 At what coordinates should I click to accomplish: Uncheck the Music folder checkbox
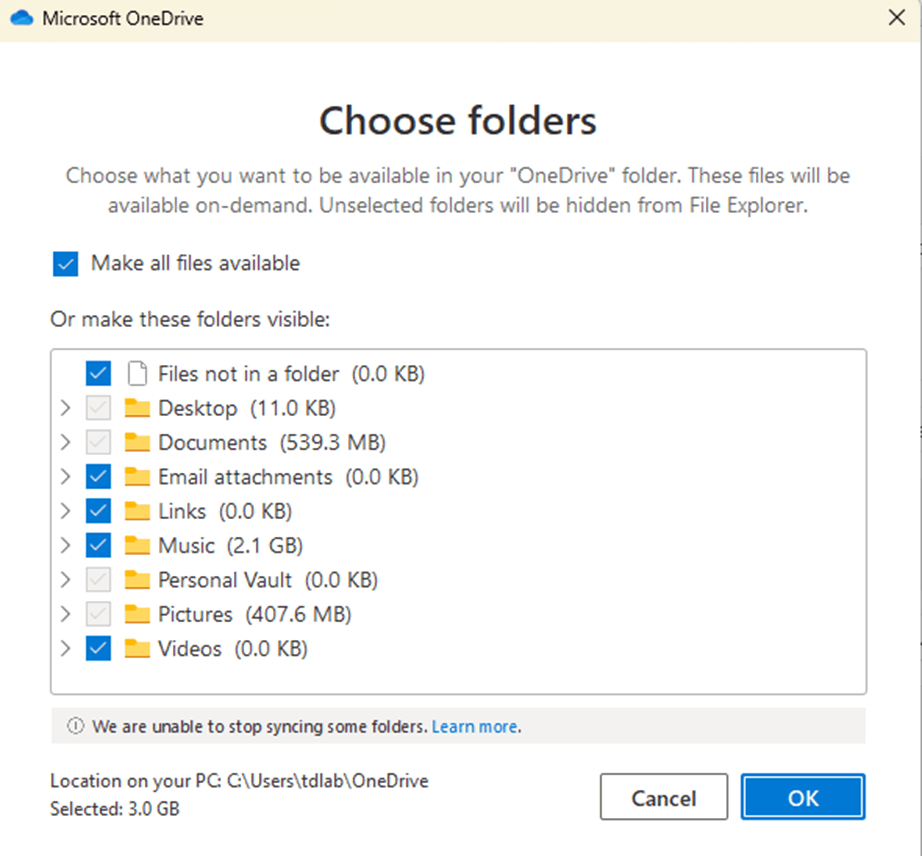(98, 546)
